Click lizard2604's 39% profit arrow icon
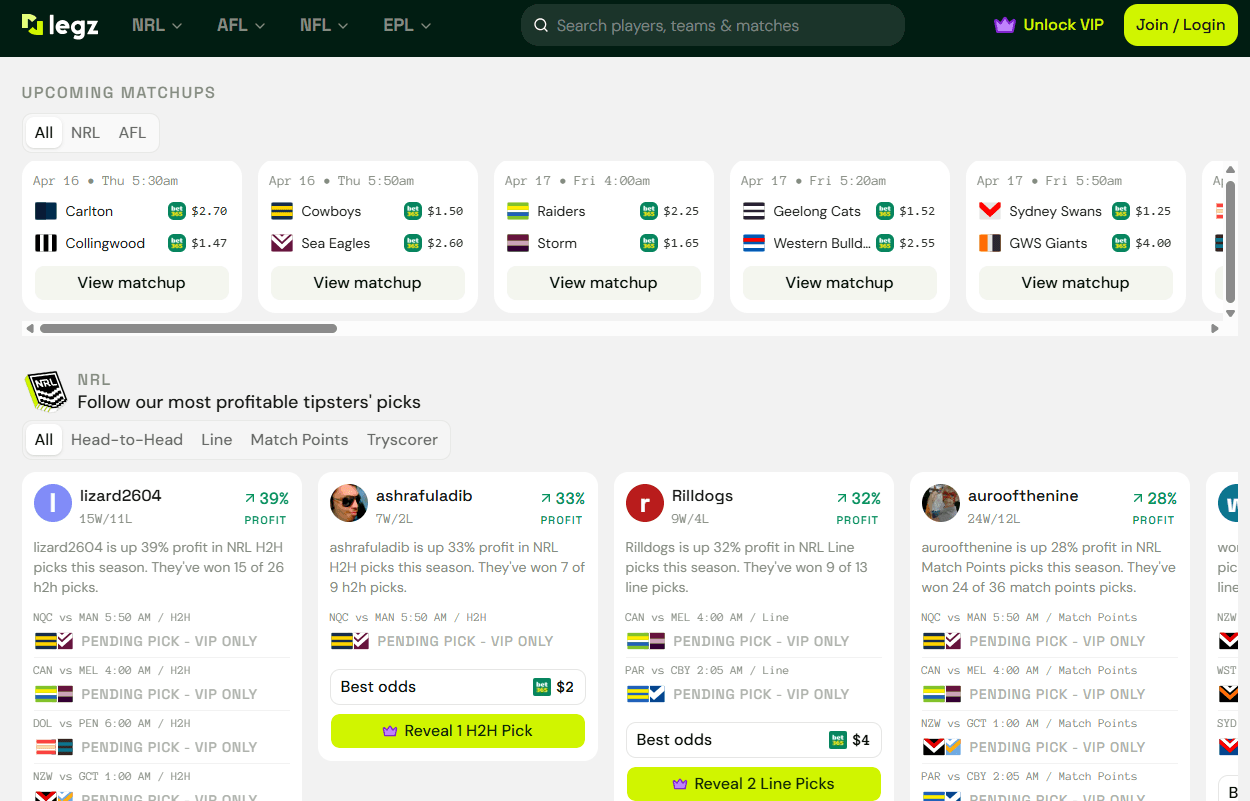This screenshot has height=801, width=1250. [x=250, y=498]
